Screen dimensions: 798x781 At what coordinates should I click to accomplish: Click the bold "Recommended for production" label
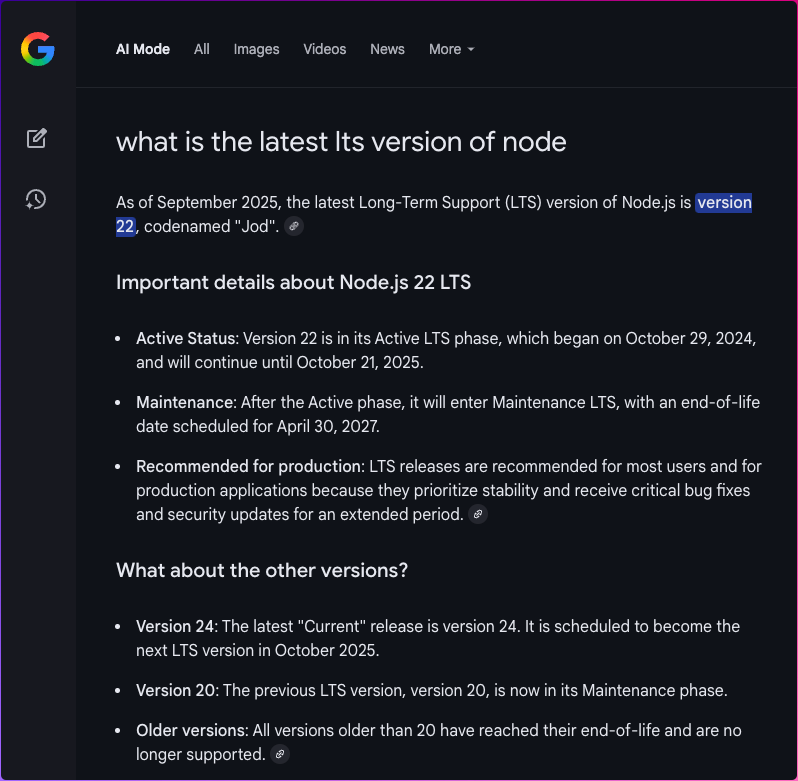(249, 466)
